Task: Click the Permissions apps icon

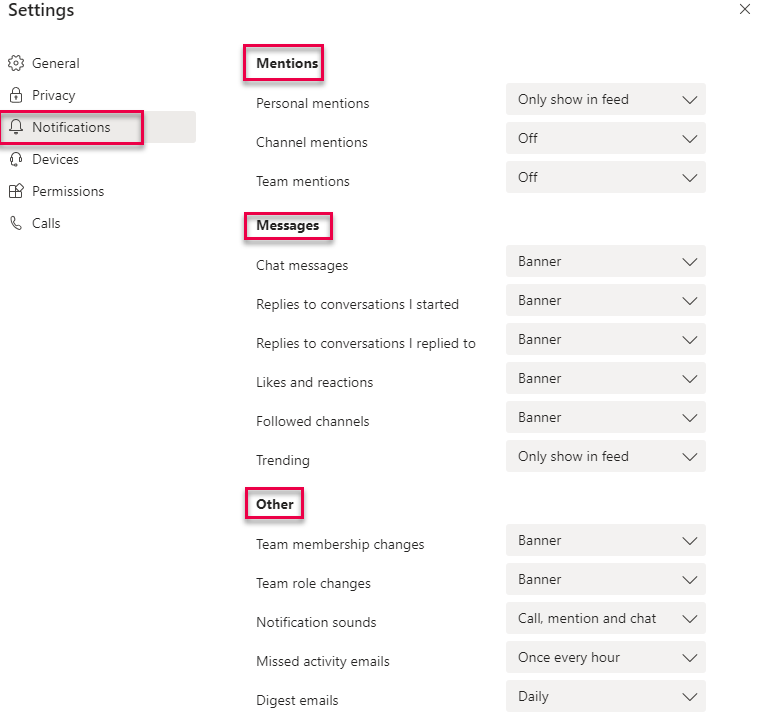Action: click(x=16, y=191)
